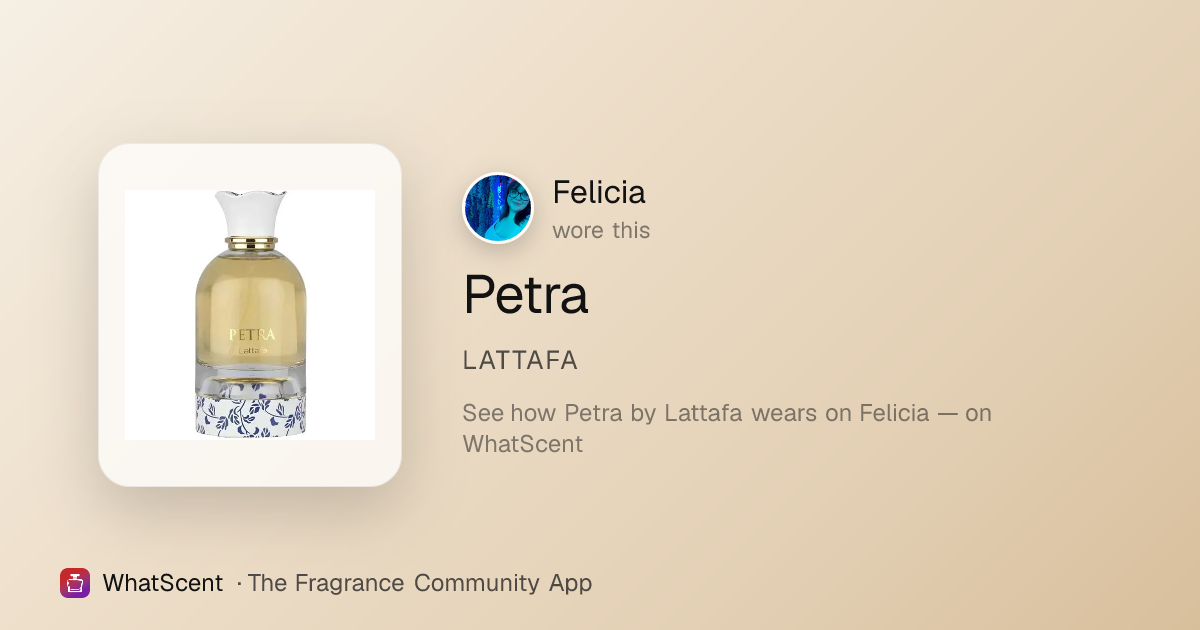This screenshot has width=1200, height=630.
Task: Click the small Lattafa text on bottle
Action: click(251, 350)
